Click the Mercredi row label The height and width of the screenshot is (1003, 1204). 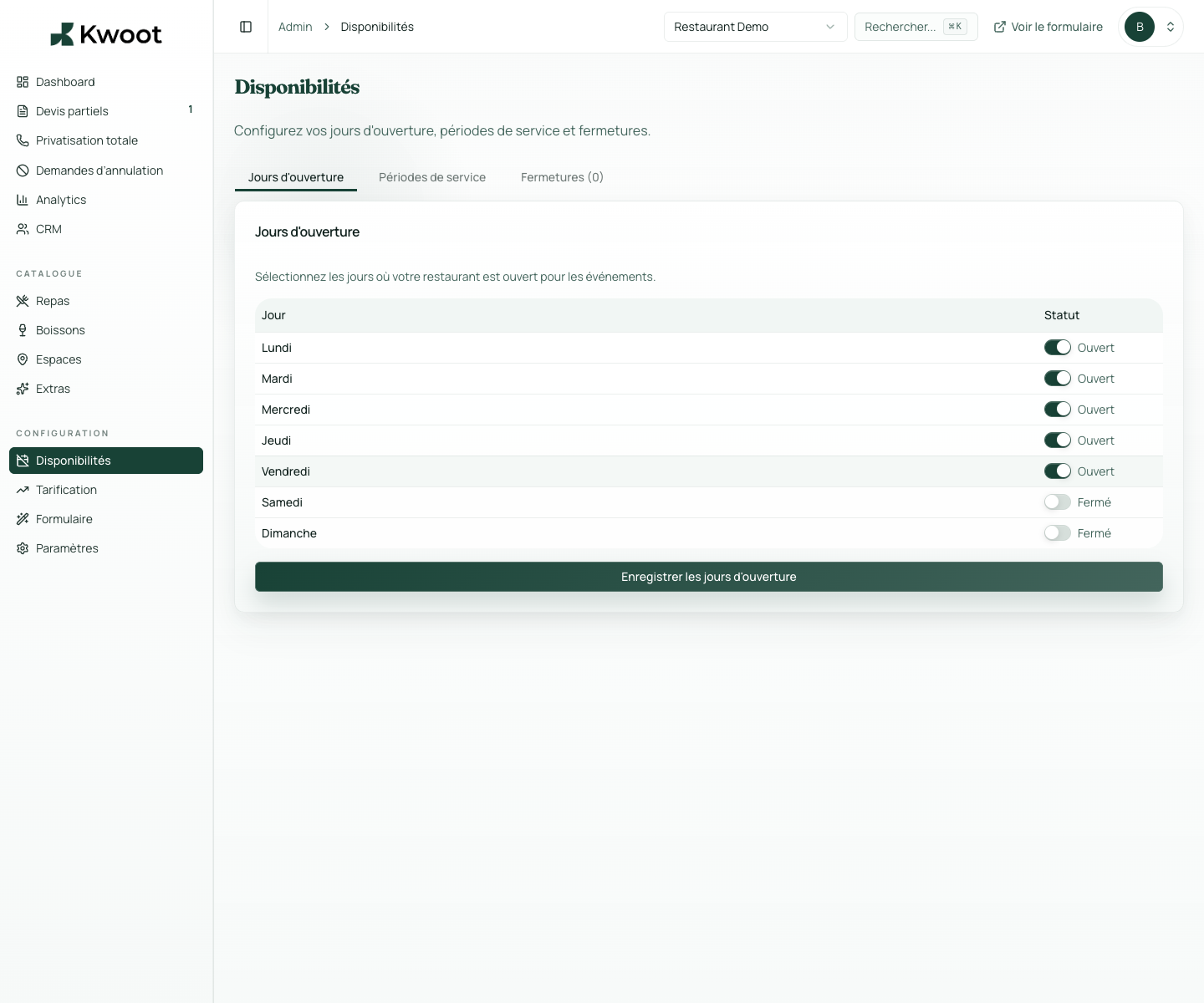click(x=286, y=410)
